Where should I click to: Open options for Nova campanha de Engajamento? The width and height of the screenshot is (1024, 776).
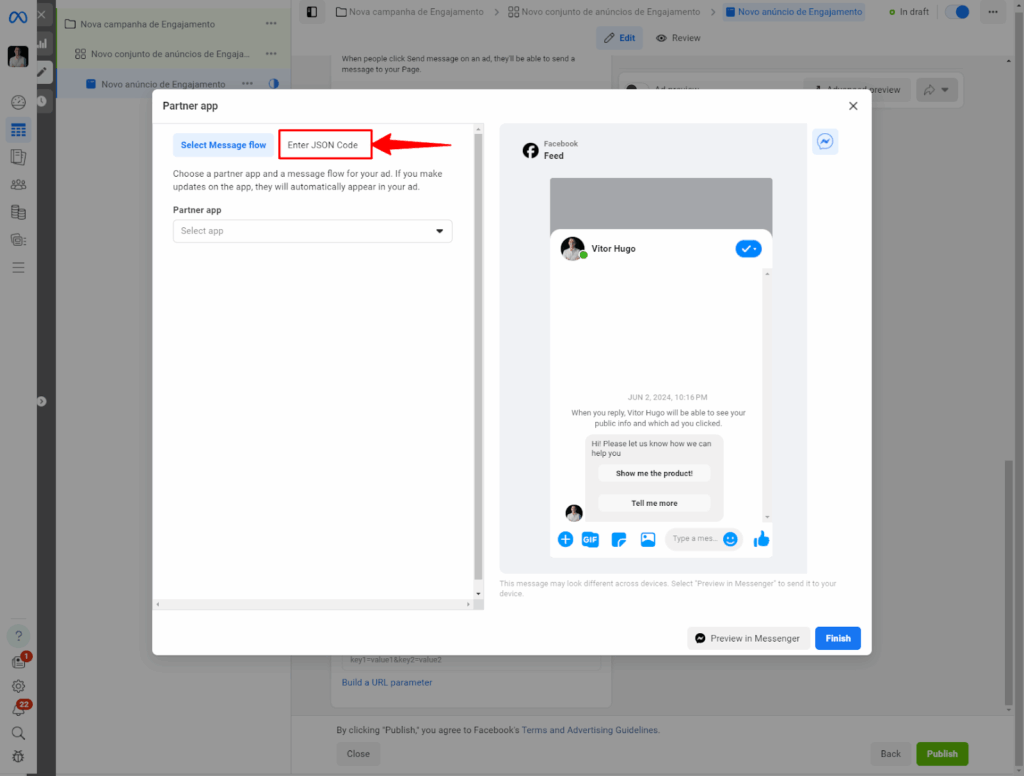click(272, 23)
